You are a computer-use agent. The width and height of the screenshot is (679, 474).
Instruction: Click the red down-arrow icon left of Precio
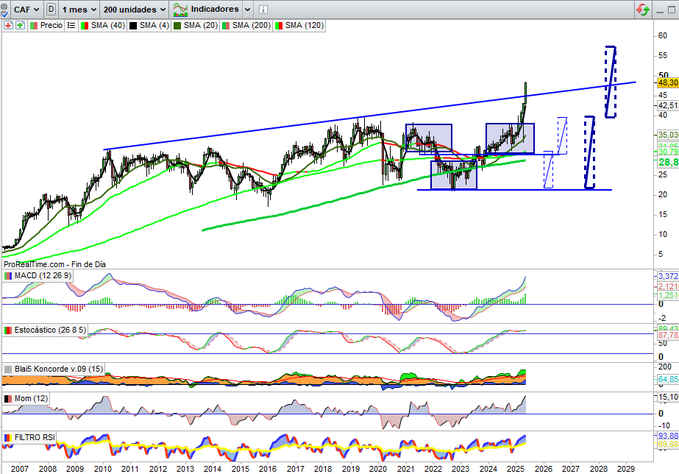(8, 26)
